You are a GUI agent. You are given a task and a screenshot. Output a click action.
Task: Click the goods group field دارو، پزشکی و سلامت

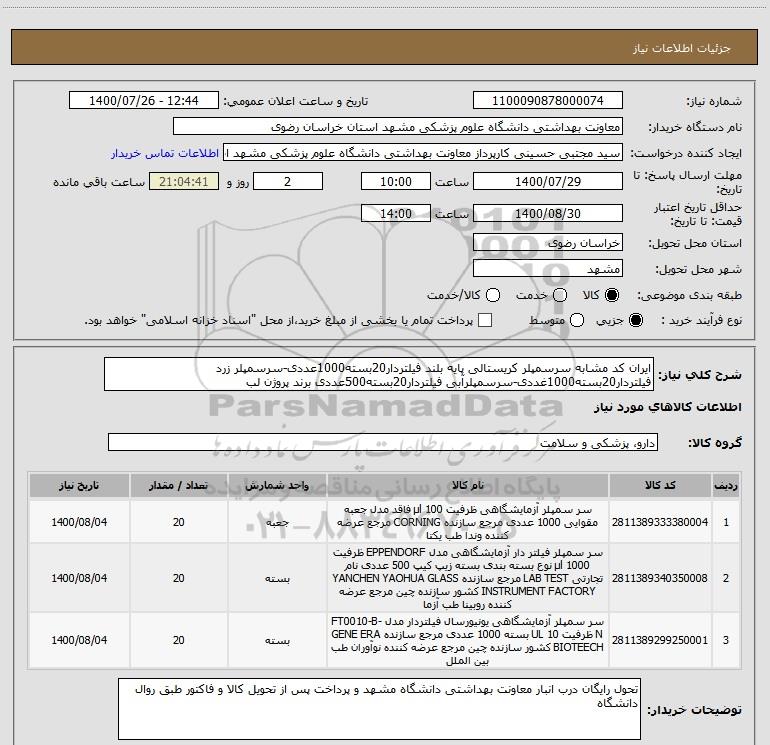[x=383, y=442]
